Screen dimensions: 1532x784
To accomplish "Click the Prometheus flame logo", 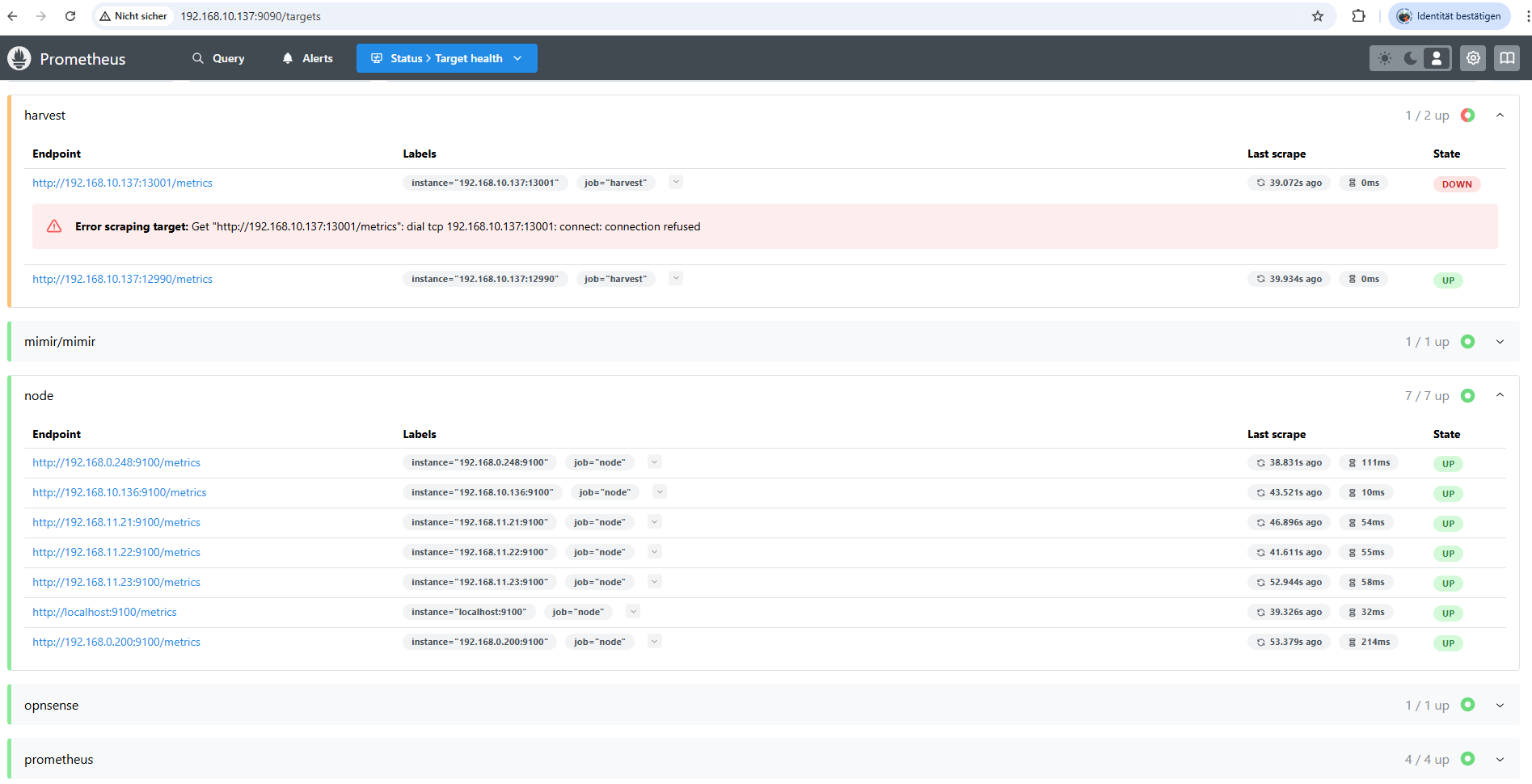I will tap(19, 58).
